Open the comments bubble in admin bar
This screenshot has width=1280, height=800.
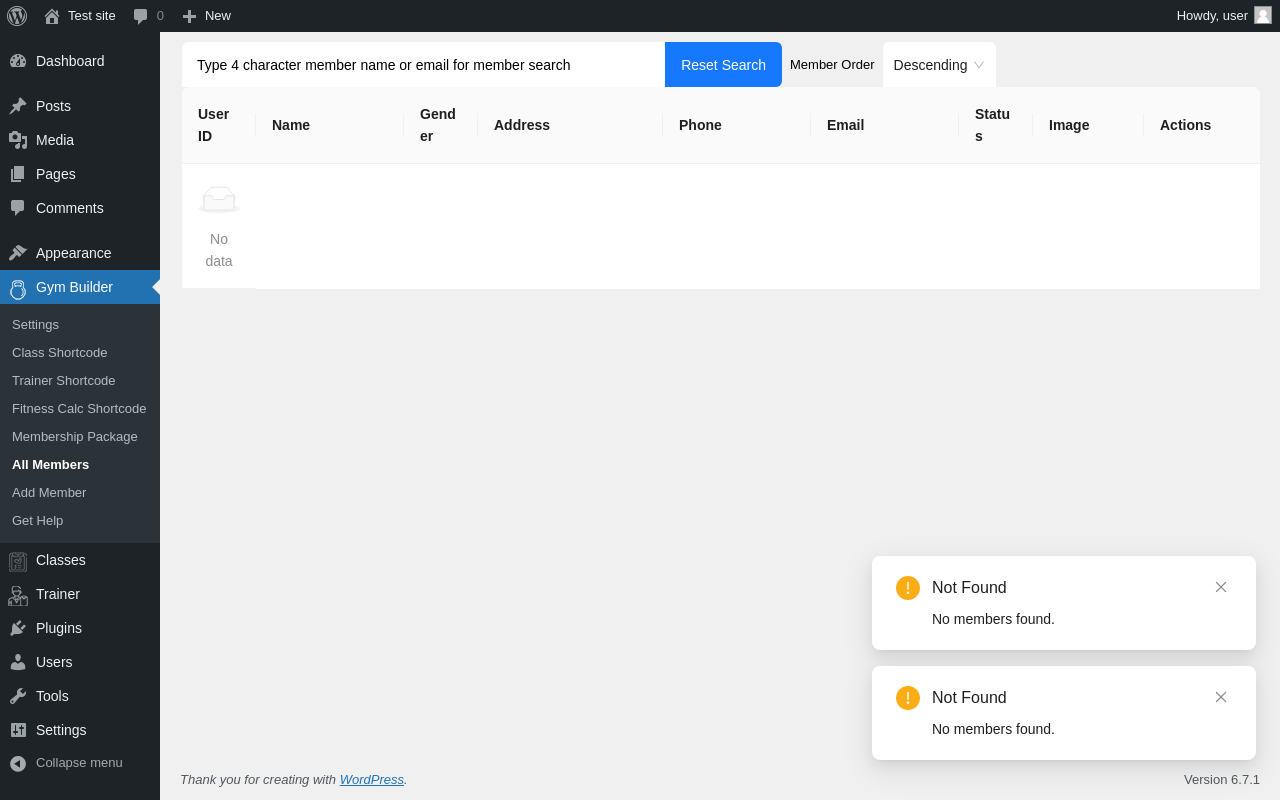click(141, 16)
